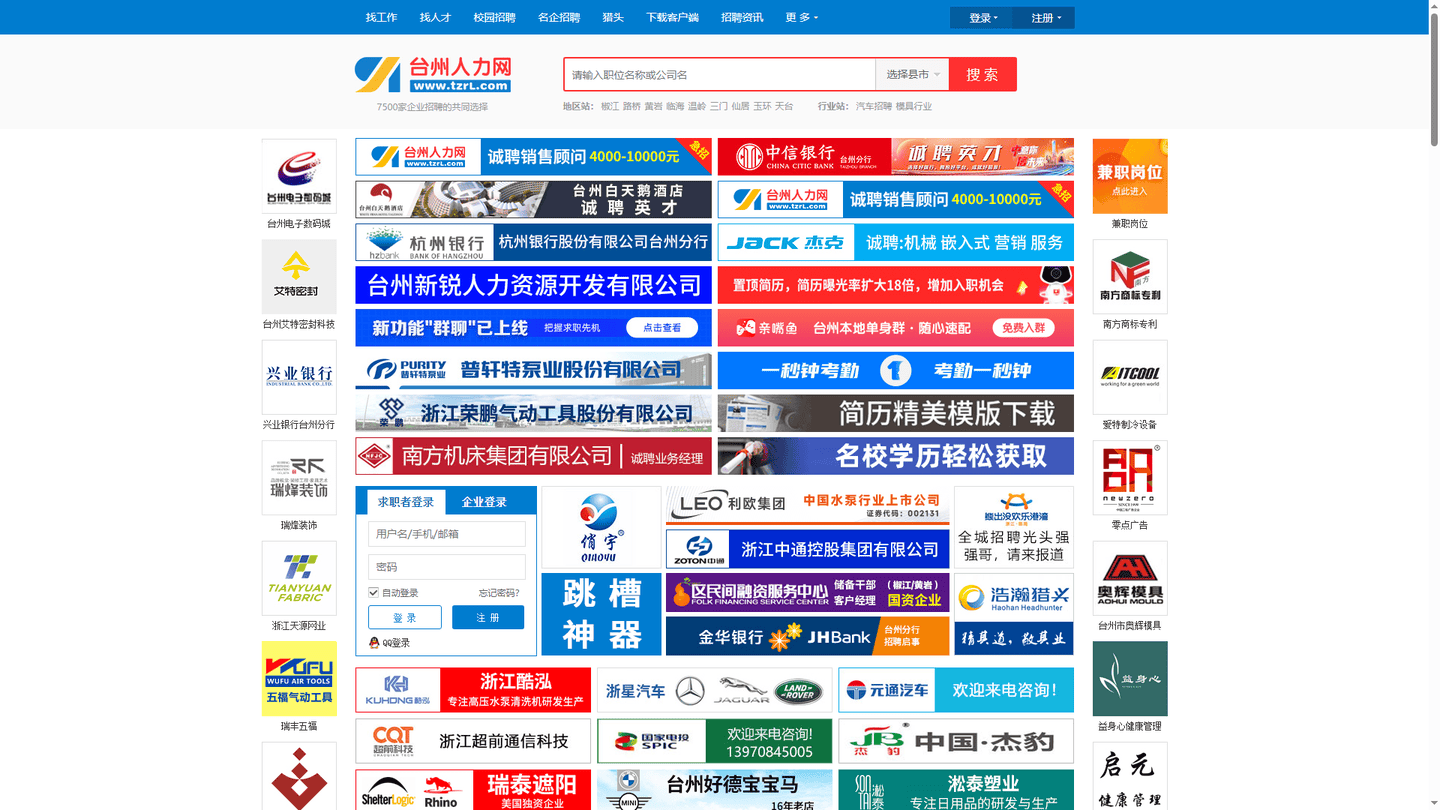This screenshot has height=810, width=1440.
Task: Open 零点广告 neuzero logo
Action: (x=1130, y=478)
